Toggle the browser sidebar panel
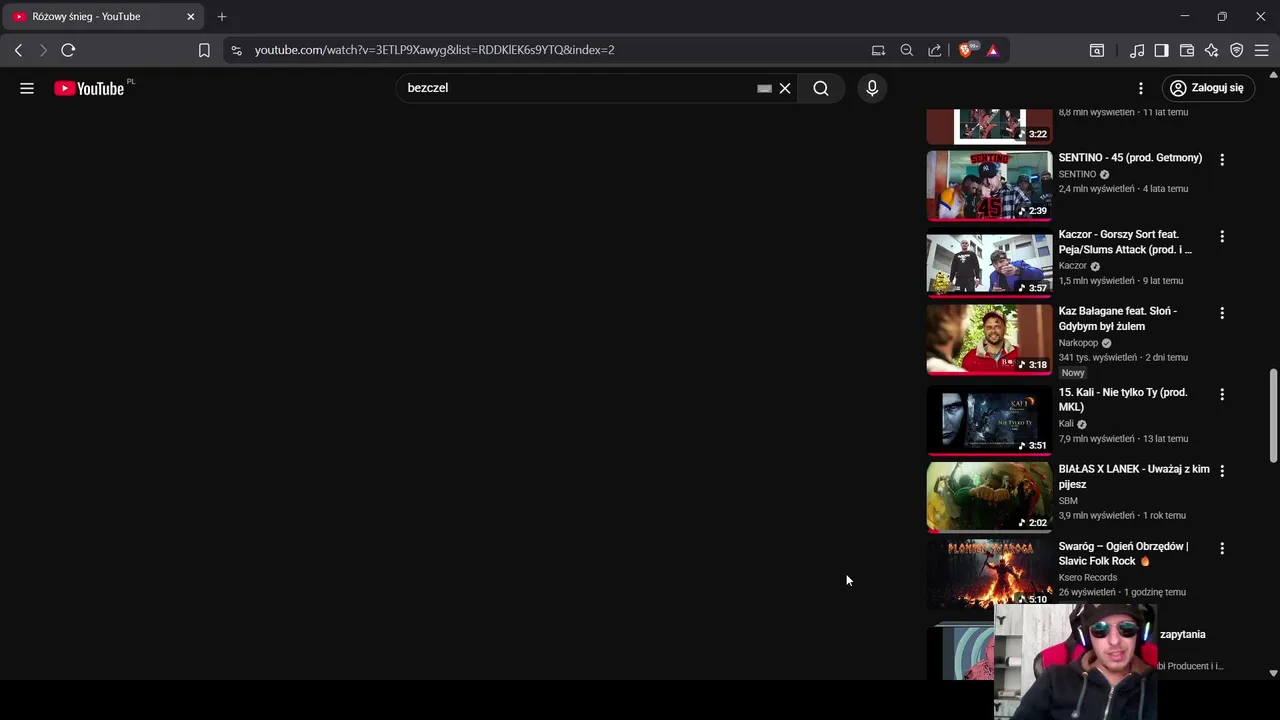Screen dimensions: 1280x720 coord(1161,50)
